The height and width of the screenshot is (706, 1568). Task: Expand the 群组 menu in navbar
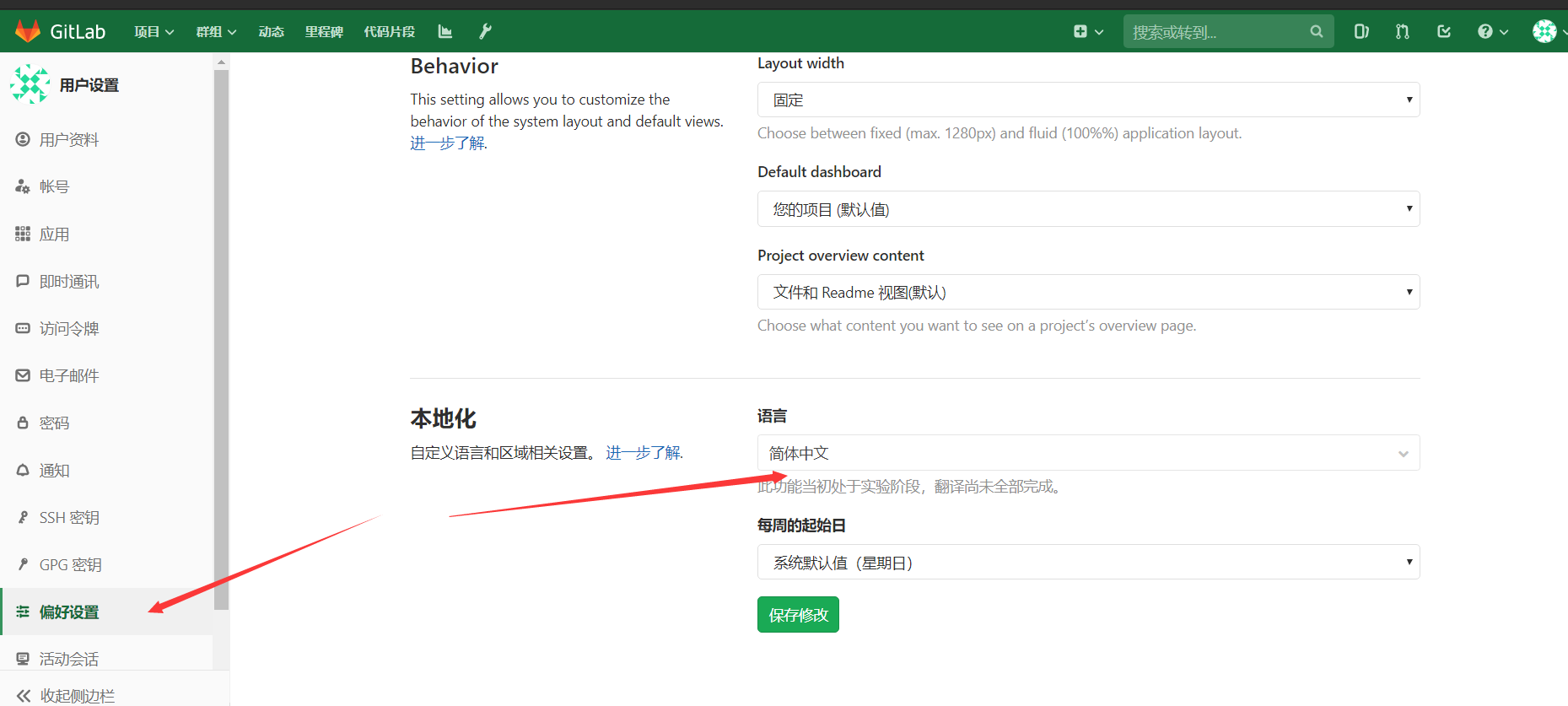coord(216,31)
